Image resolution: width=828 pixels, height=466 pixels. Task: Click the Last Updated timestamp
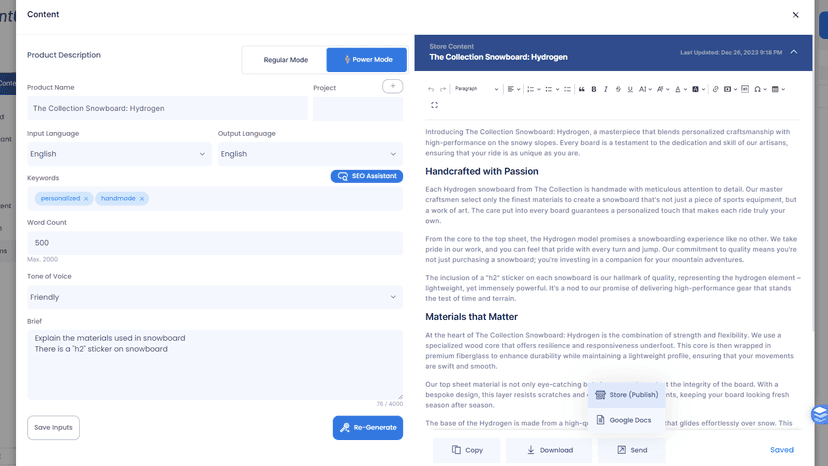pyautogui.click(x=731, y=52)
